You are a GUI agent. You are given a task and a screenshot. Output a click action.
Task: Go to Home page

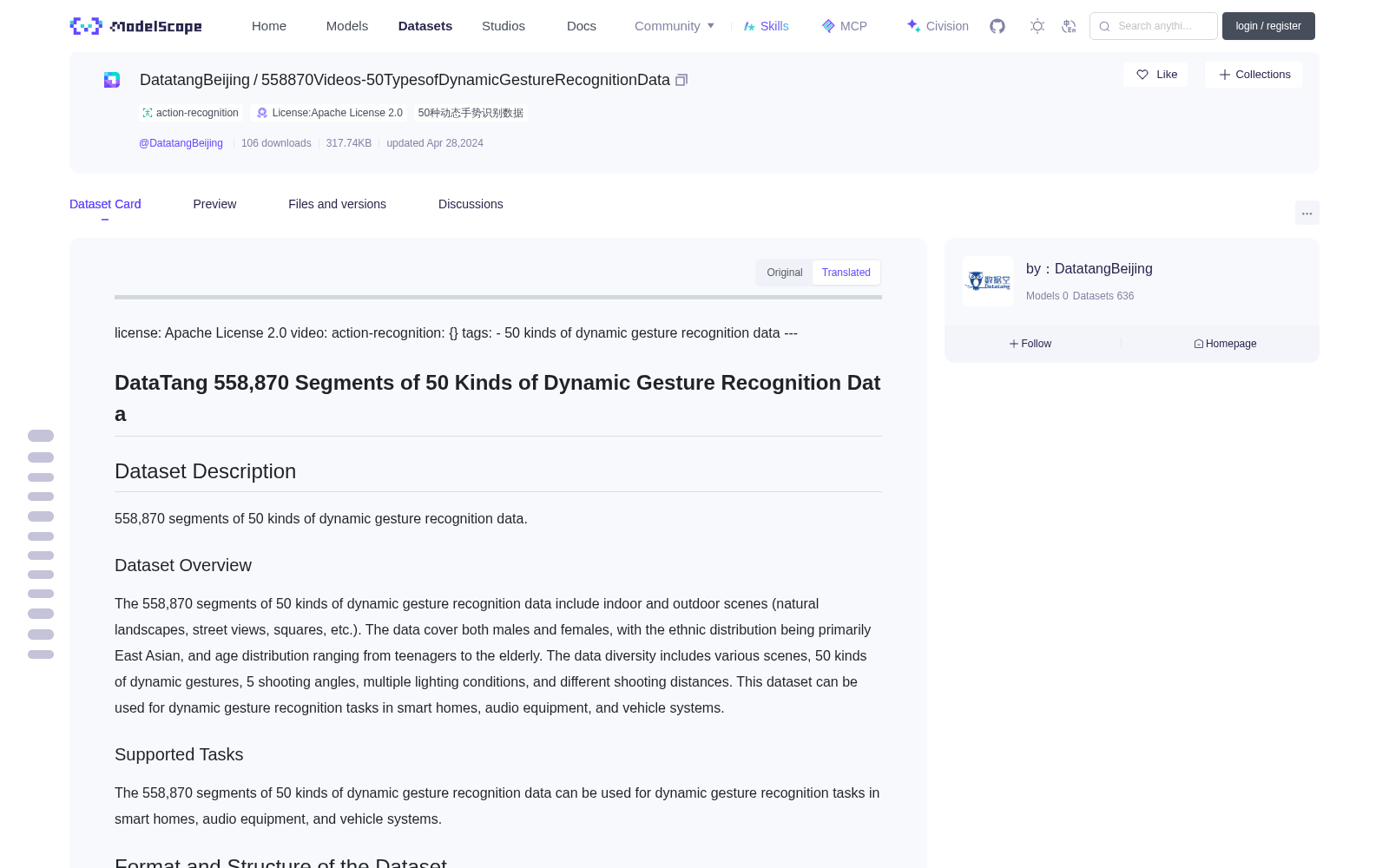[x=269, y=26]
